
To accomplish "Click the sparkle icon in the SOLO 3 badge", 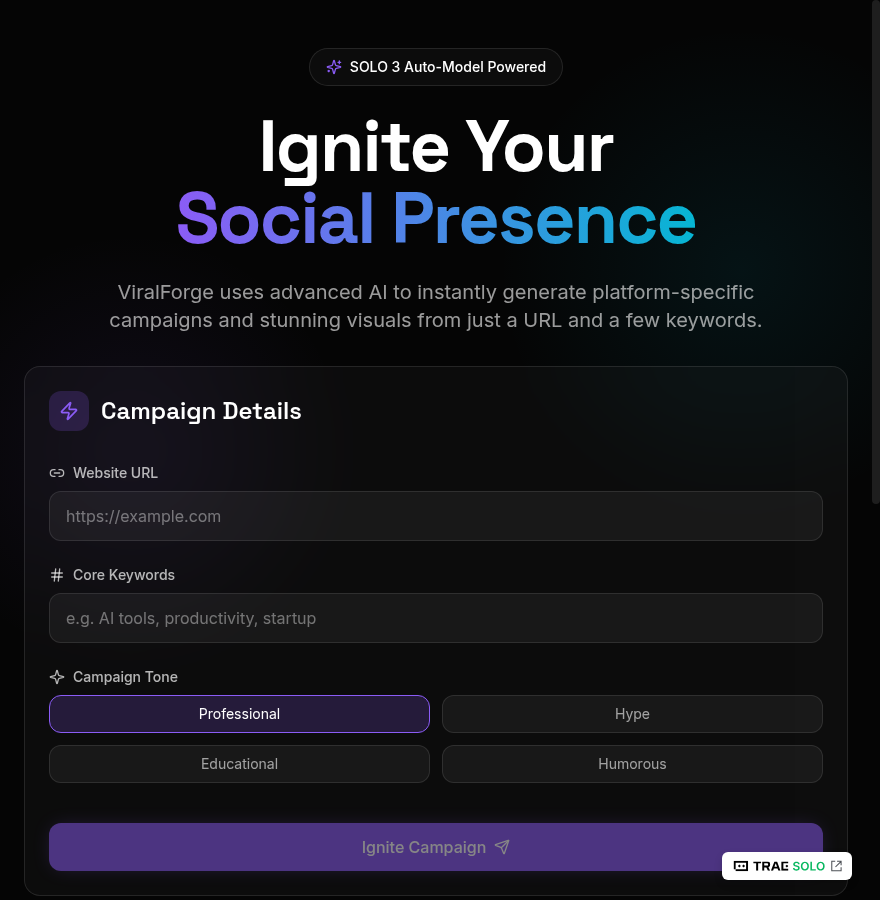I will 334,67.
